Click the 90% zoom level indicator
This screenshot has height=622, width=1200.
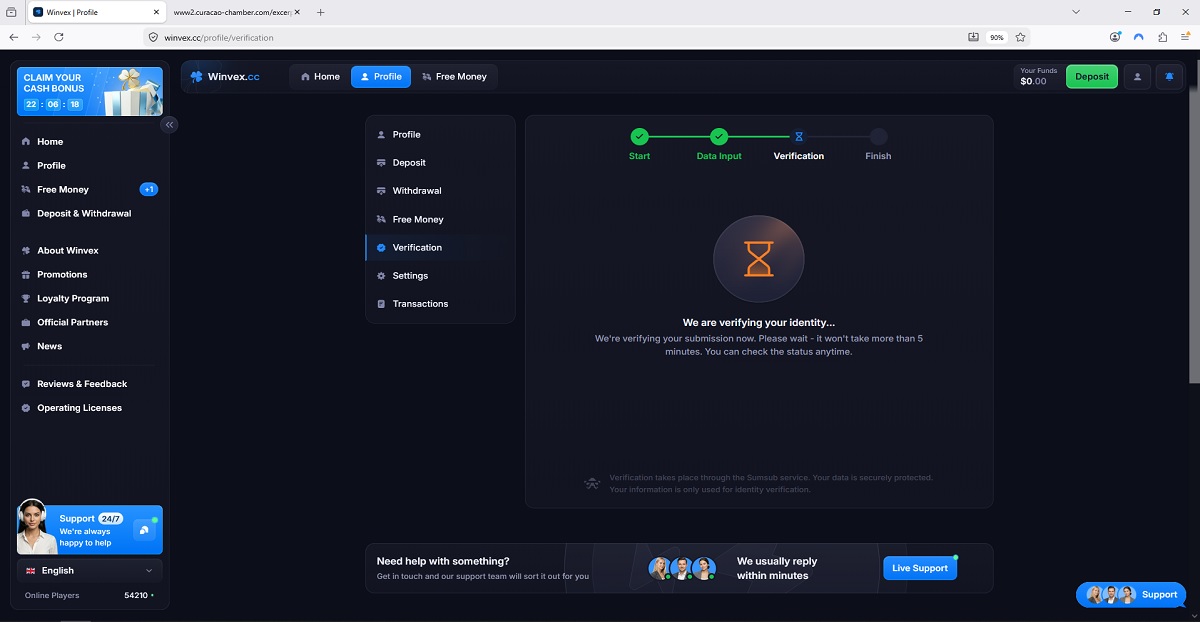(996, 37)
